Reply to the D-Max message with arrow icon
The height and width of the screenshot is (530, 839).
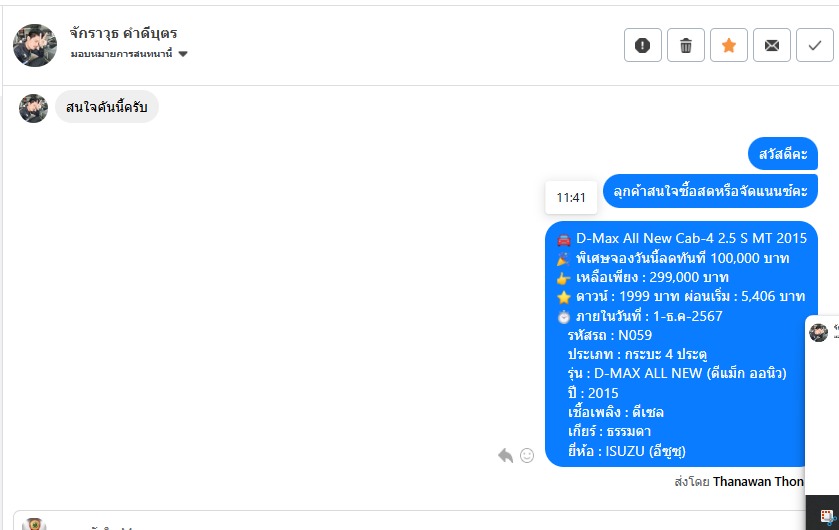coord(506,456)
